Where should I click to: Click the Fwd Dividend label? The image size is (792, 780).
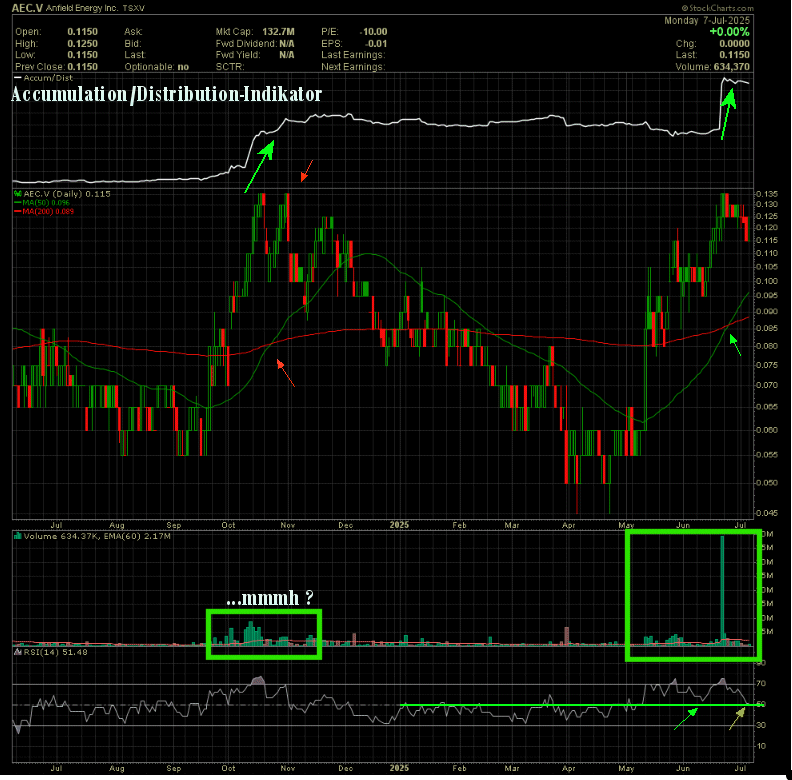[x=246, y=44]
